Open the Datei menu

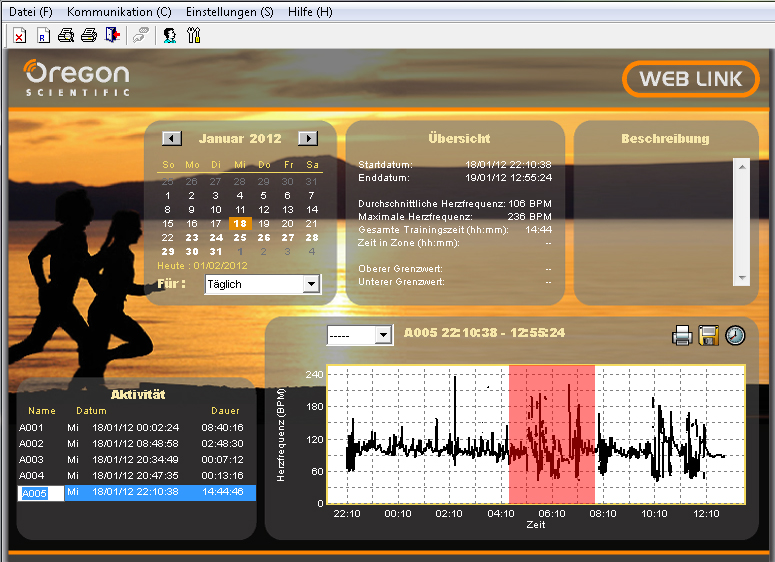tap(31, 12)
